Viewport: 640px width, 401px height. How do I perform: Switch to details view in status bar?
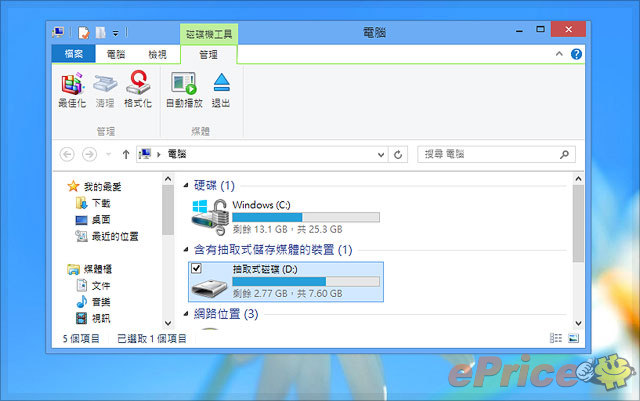(556, 339)
